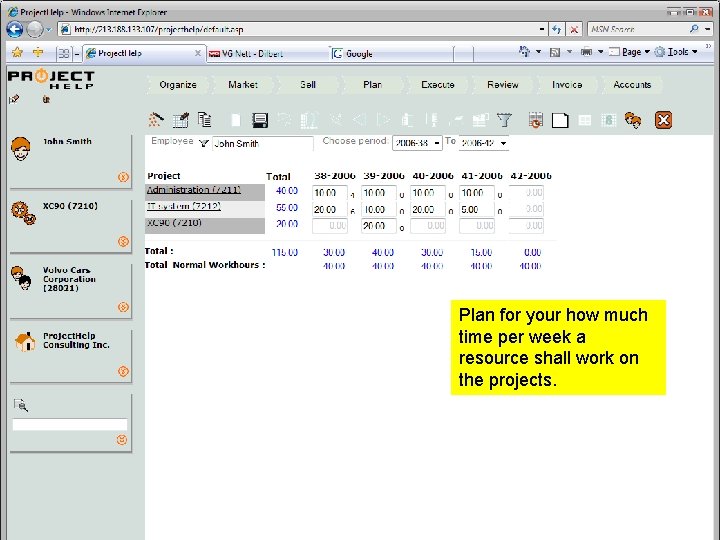Click the browser Refresh button

[557, 29]
